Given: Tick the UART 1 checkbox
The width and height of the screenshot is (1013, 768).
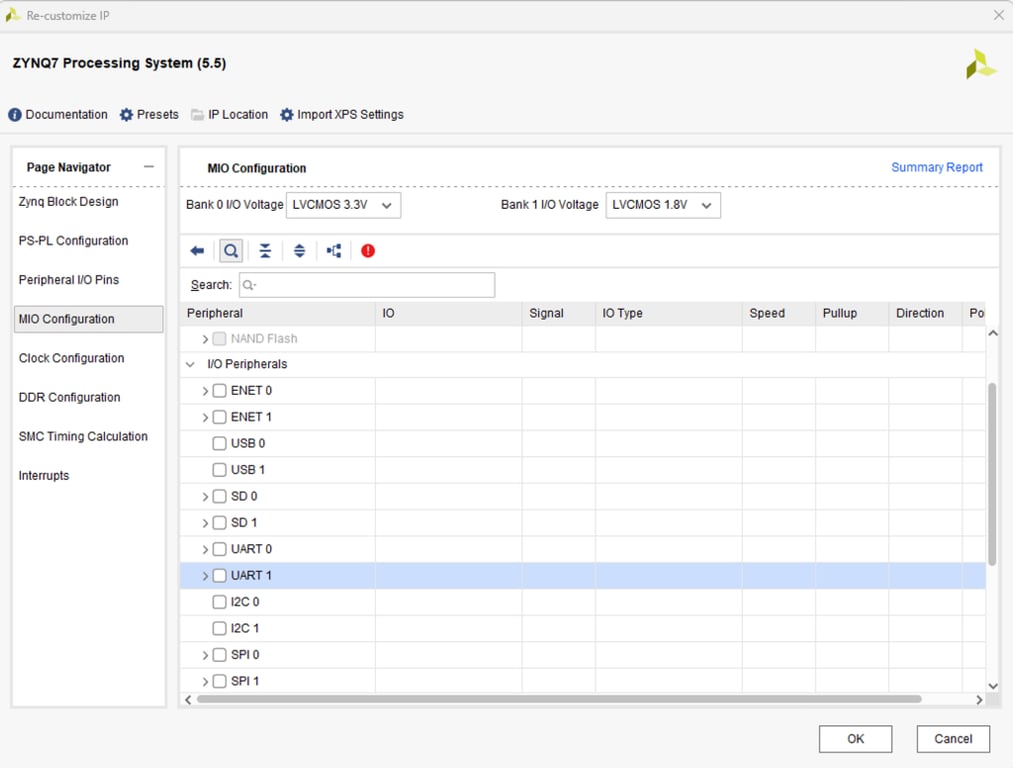Looking at the screenshot, I should (220, 576).
